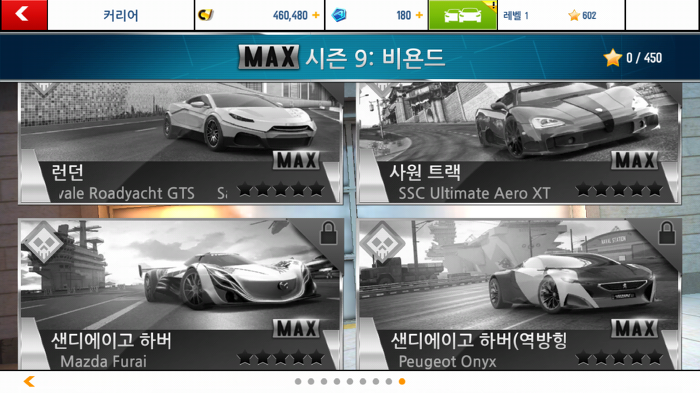Click the Peugeot Onyx car name
The height and width of the screenshot is (393, 700).
pyautogui.click(x=447, y=361)
